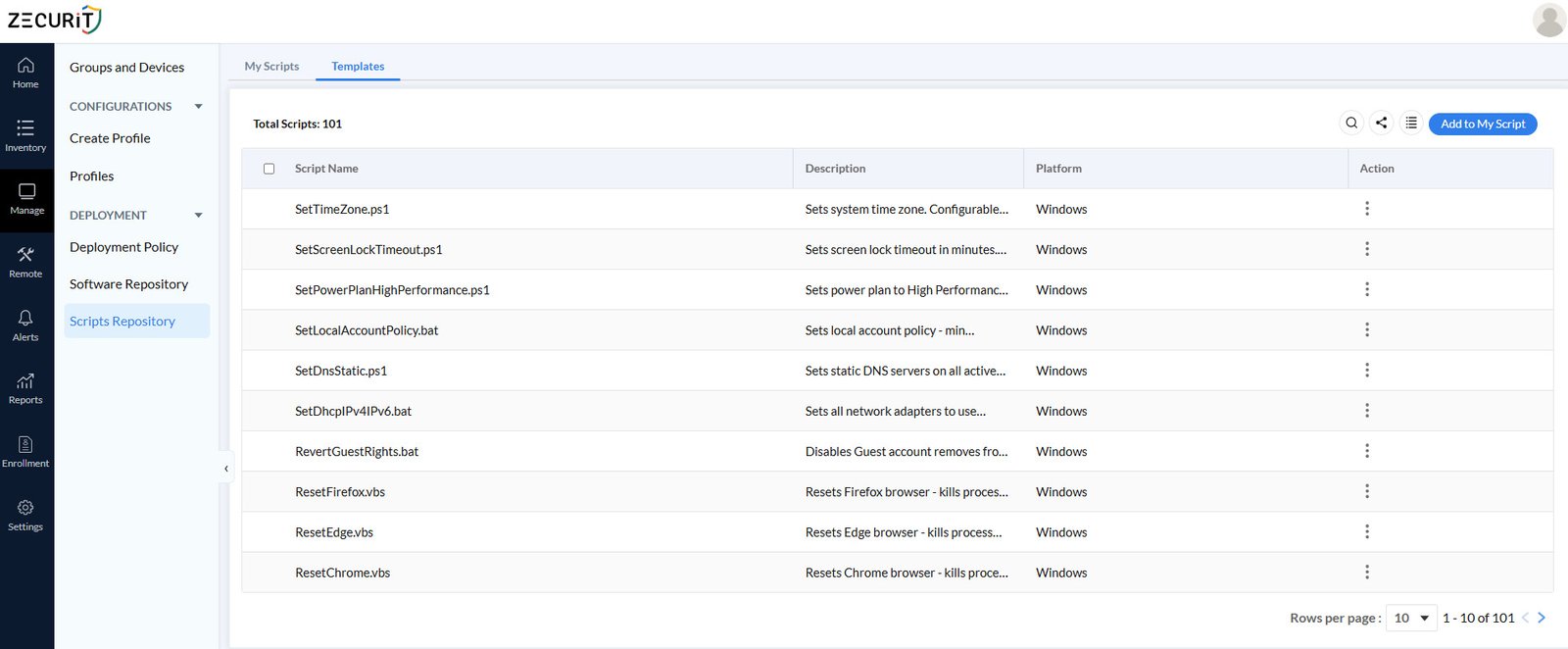
Task: Select the Templates tab
Action: 358,66
